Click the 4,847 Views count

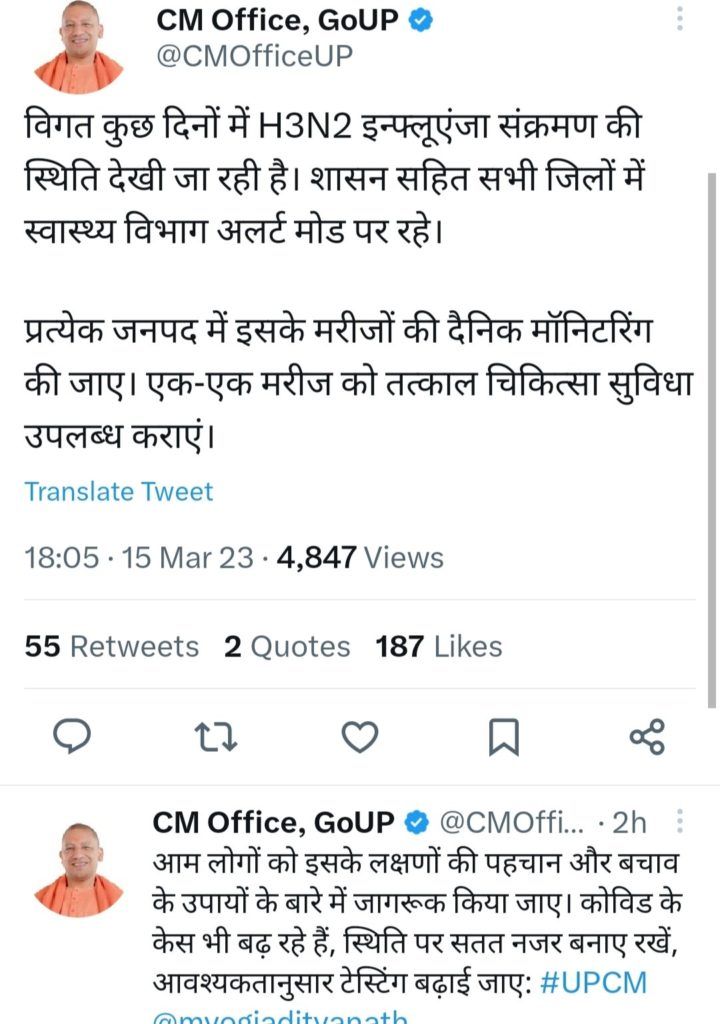click(x=360, y=557)
